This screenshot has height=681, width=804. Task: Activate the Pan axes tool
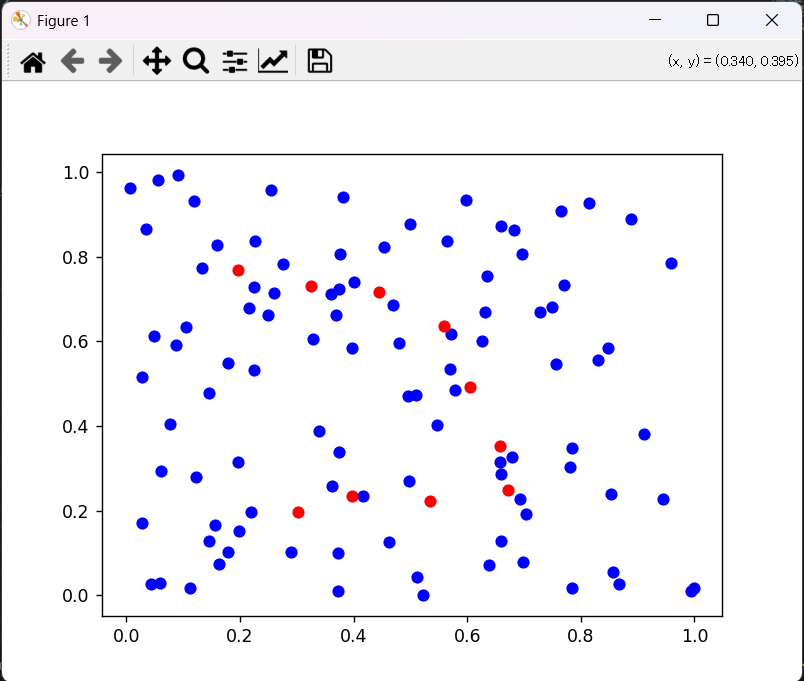point(157,61)
